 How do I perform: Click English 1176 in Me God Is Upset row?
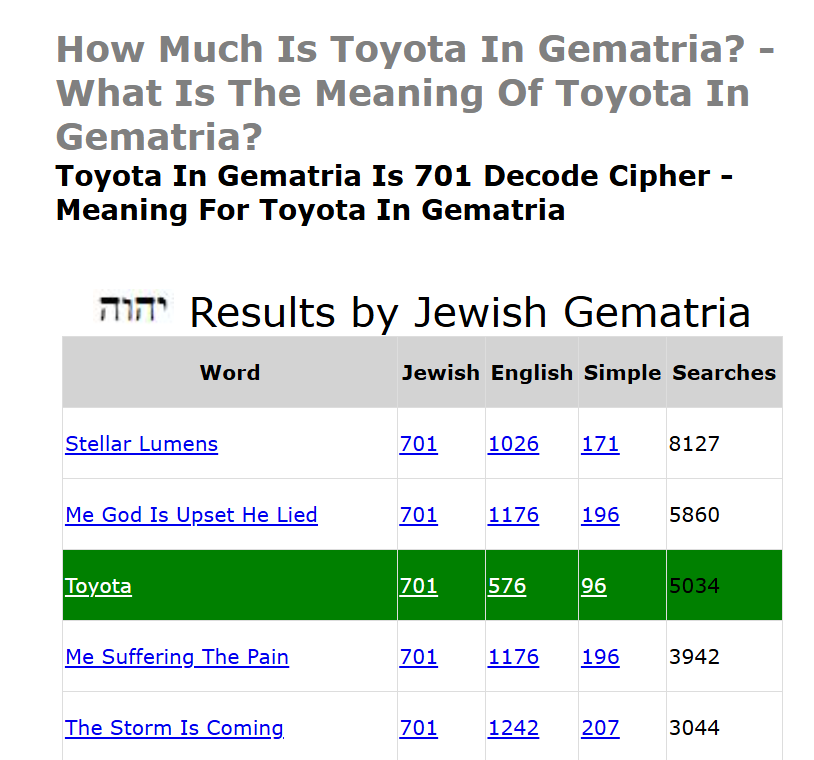tap(513, 515)
